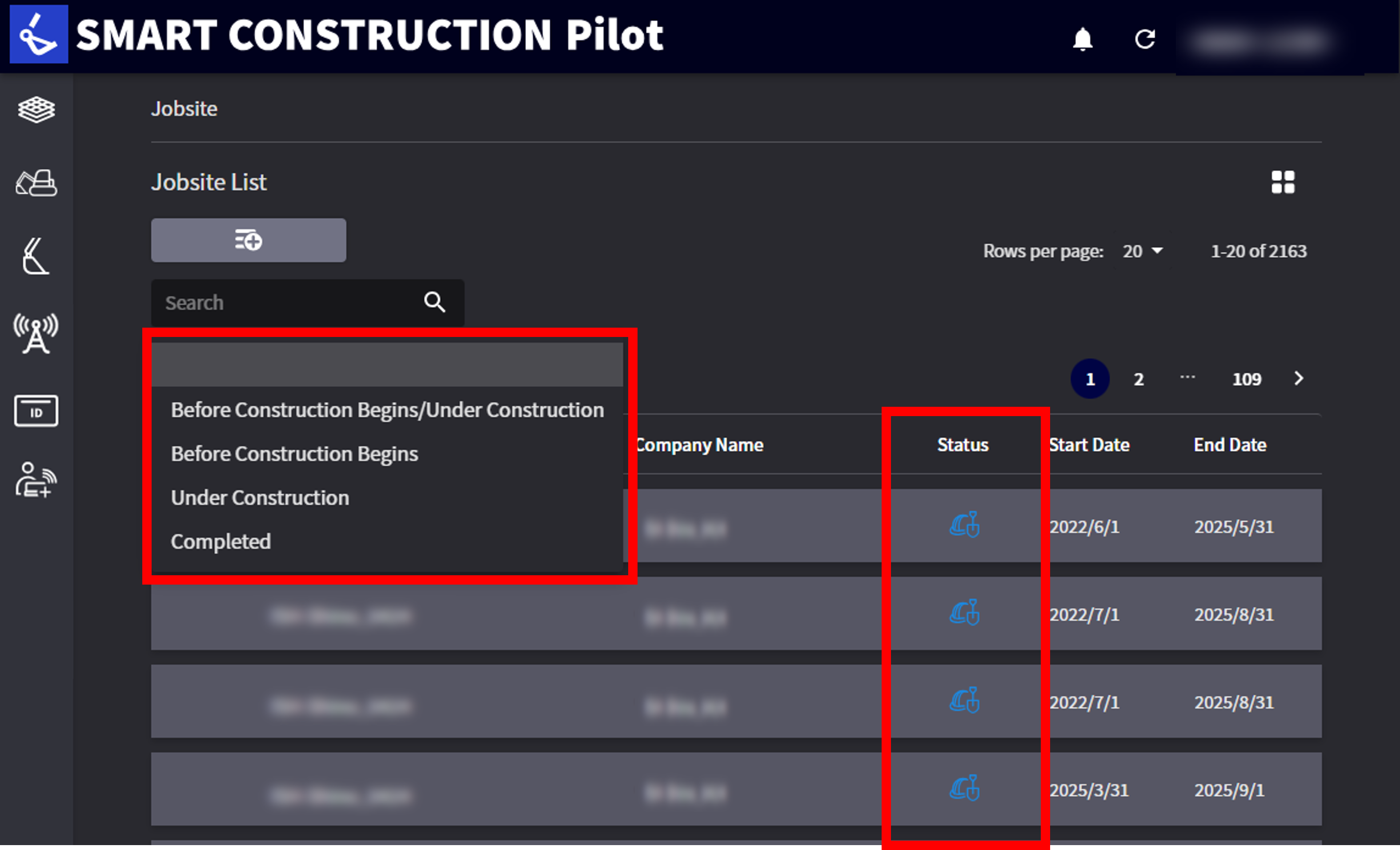Switch to grid view icon
This screenshot has height=850, width=1400.
1282,182
